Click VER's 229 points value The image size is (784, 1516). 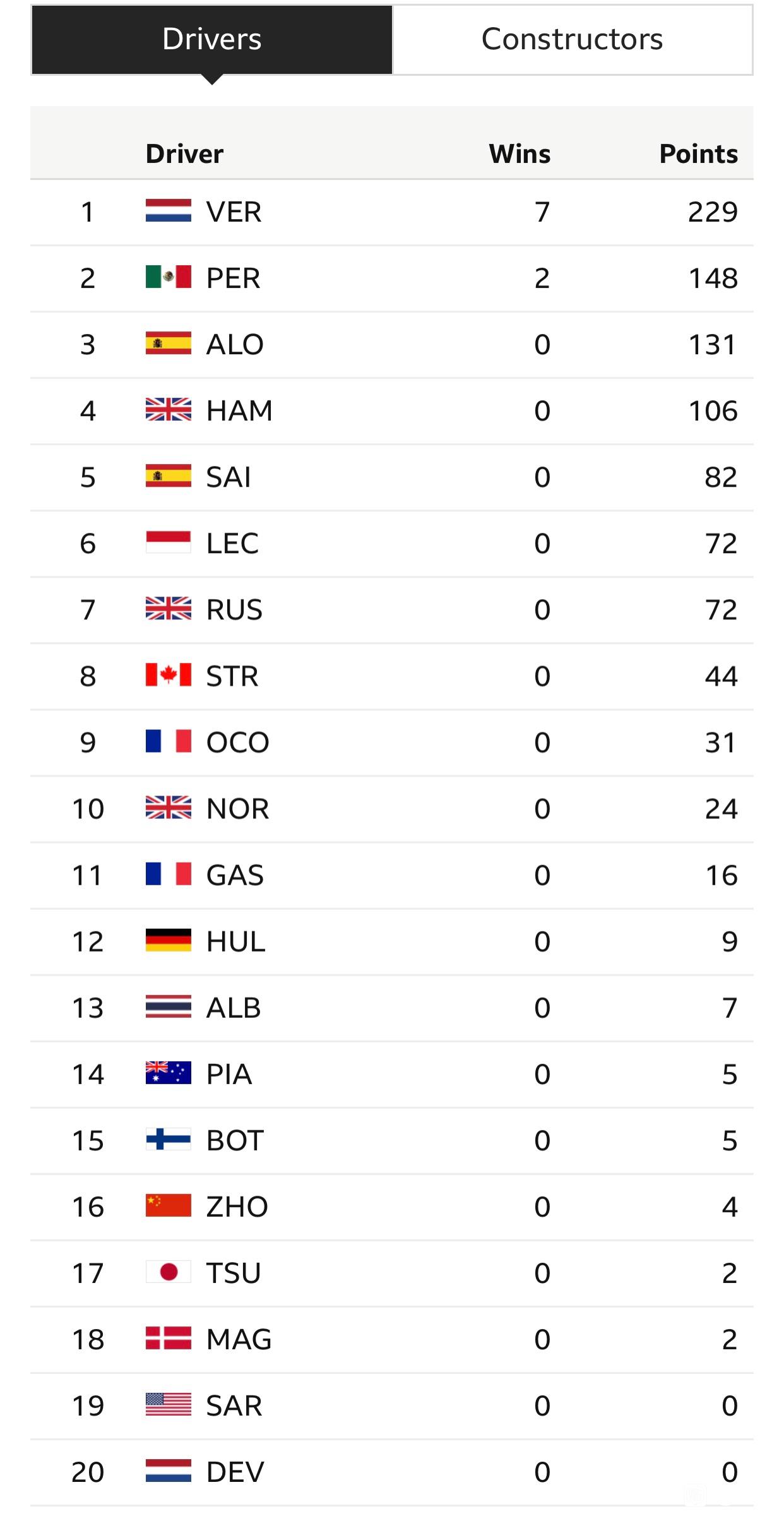[713, 212]
